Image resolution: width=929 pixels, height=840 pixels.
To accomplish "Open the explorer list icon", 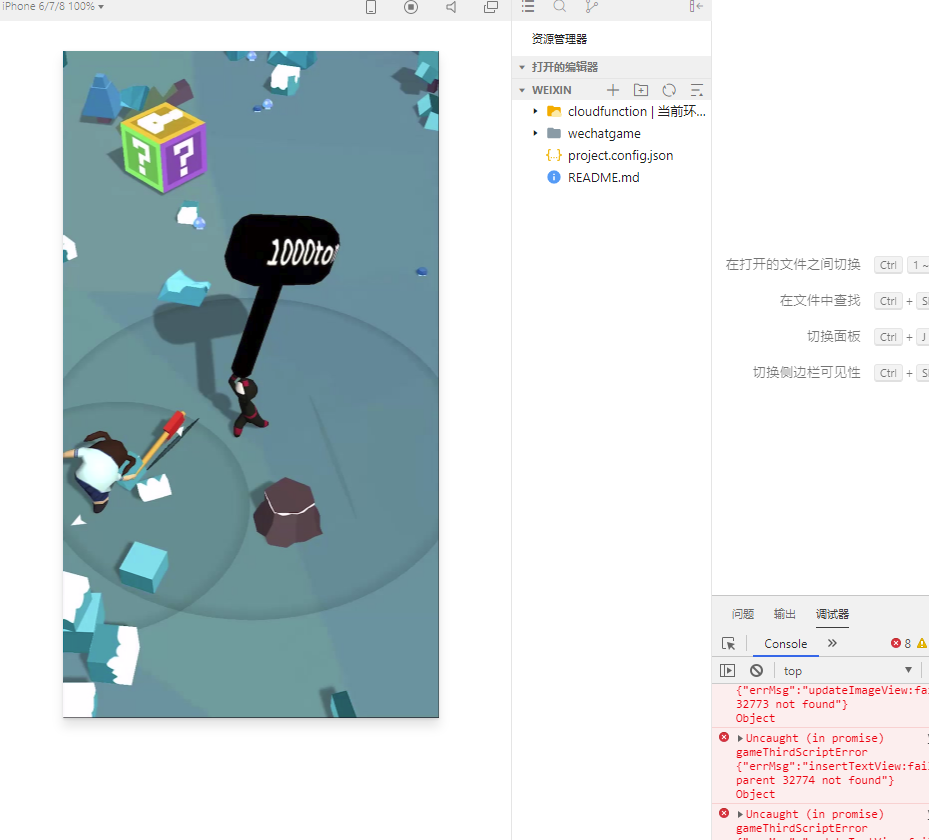I will (x=528, y=7).
